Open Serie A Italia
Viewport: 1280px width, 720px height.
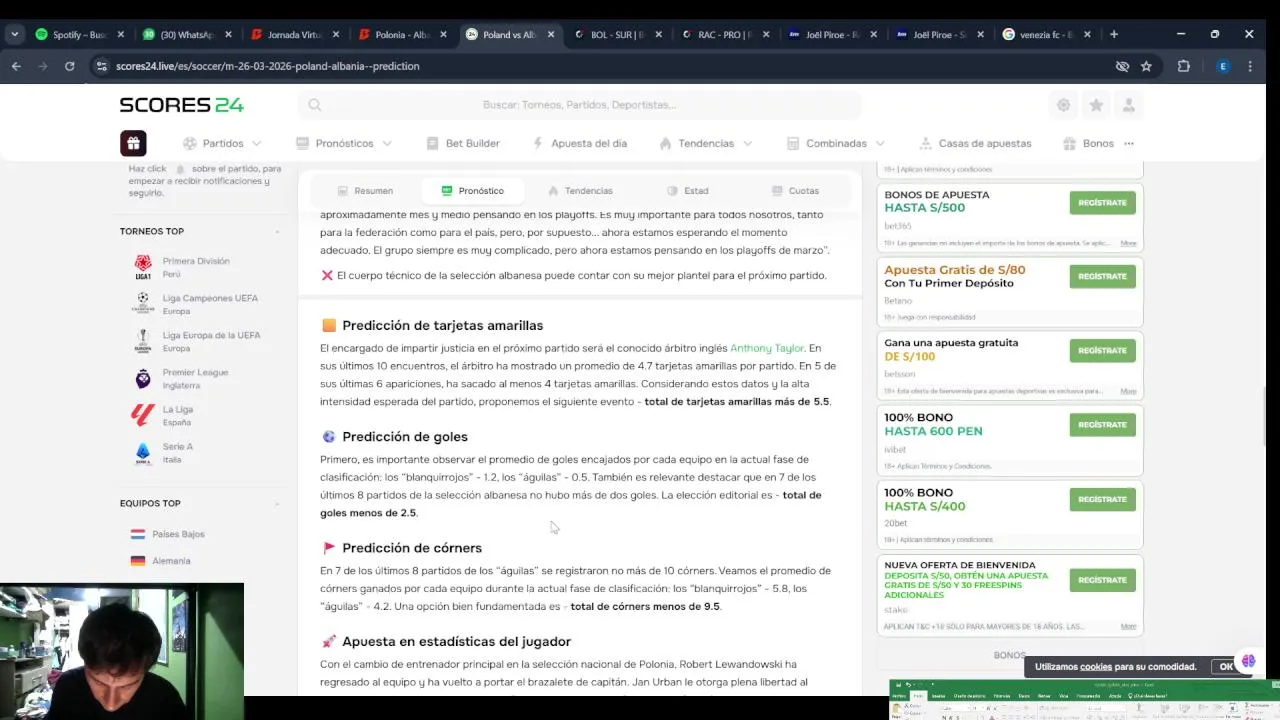point(163,452)
